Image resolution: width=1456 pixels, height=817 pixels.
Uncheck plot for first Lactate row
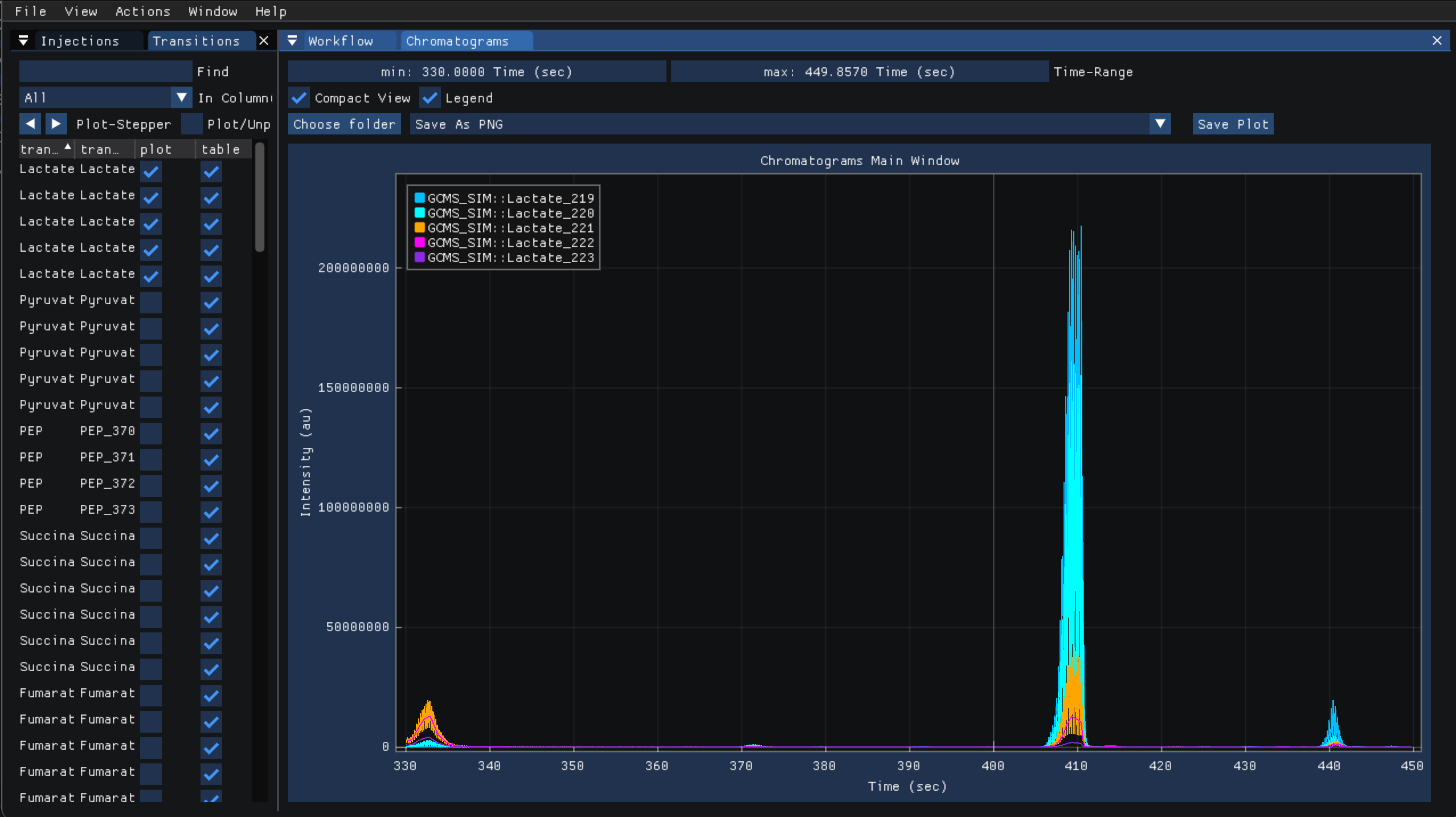151,171
